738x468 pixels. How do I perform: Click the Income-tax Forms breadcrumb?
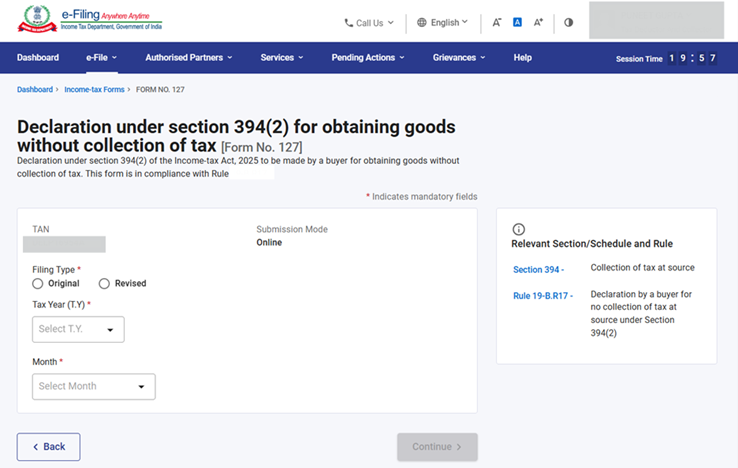(95, 90)
